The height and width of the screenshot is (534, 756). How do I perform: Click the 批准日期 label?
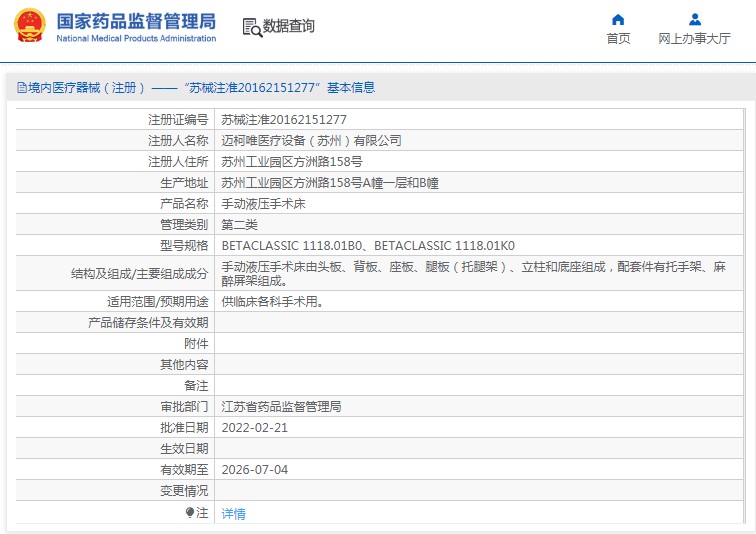[184, 428]
